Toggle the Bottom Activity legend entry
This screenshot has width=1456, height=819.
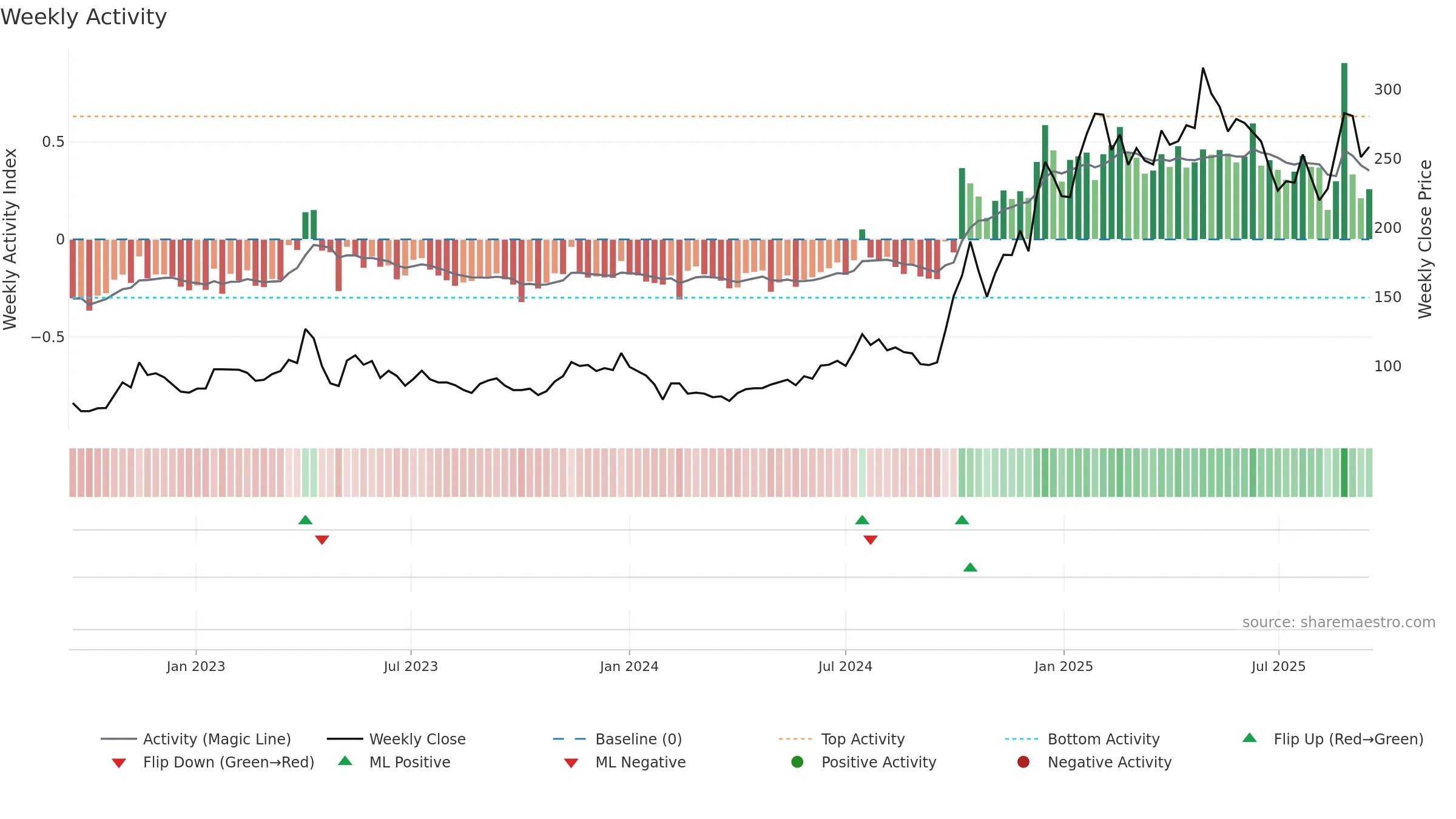[x=1082, y=739]
